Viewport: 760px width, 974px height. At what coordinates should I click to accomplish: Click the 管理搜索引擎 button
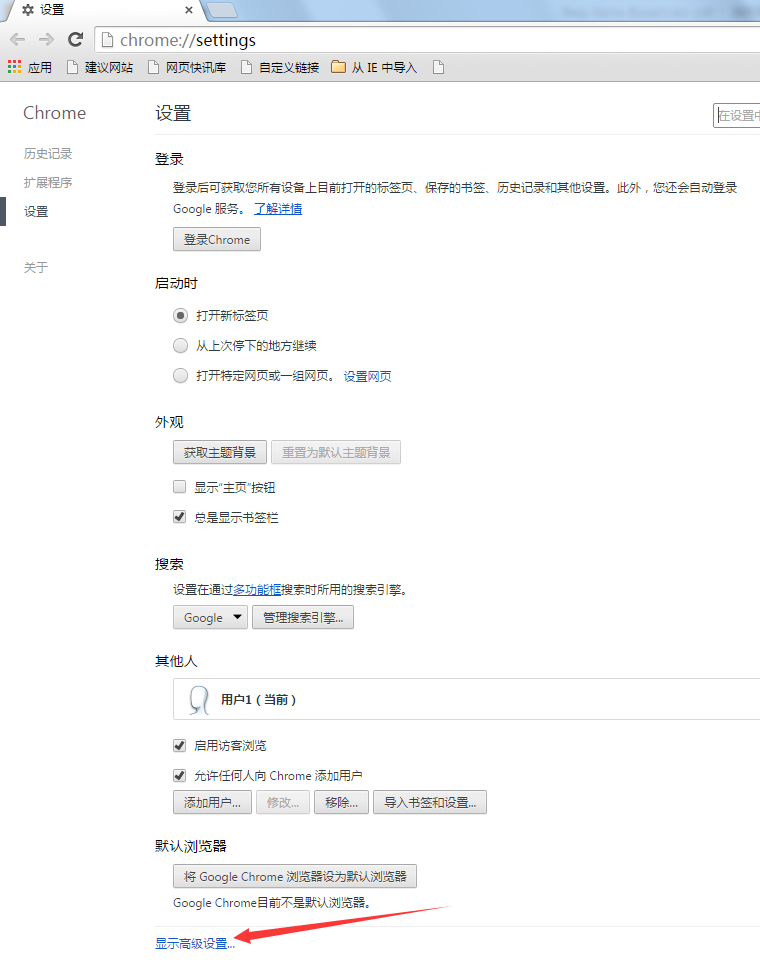(303, 618)
